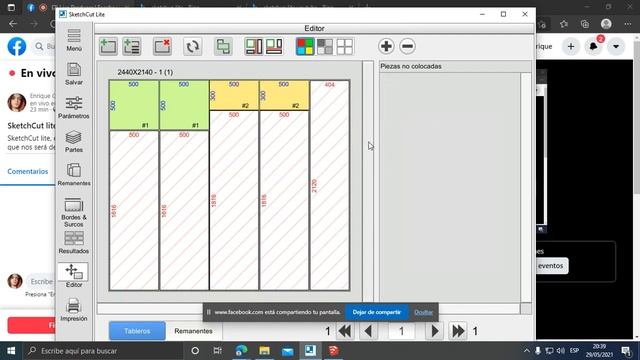Enable the uncolored outline view mode

pyautogui.click(x=345, y=46)
